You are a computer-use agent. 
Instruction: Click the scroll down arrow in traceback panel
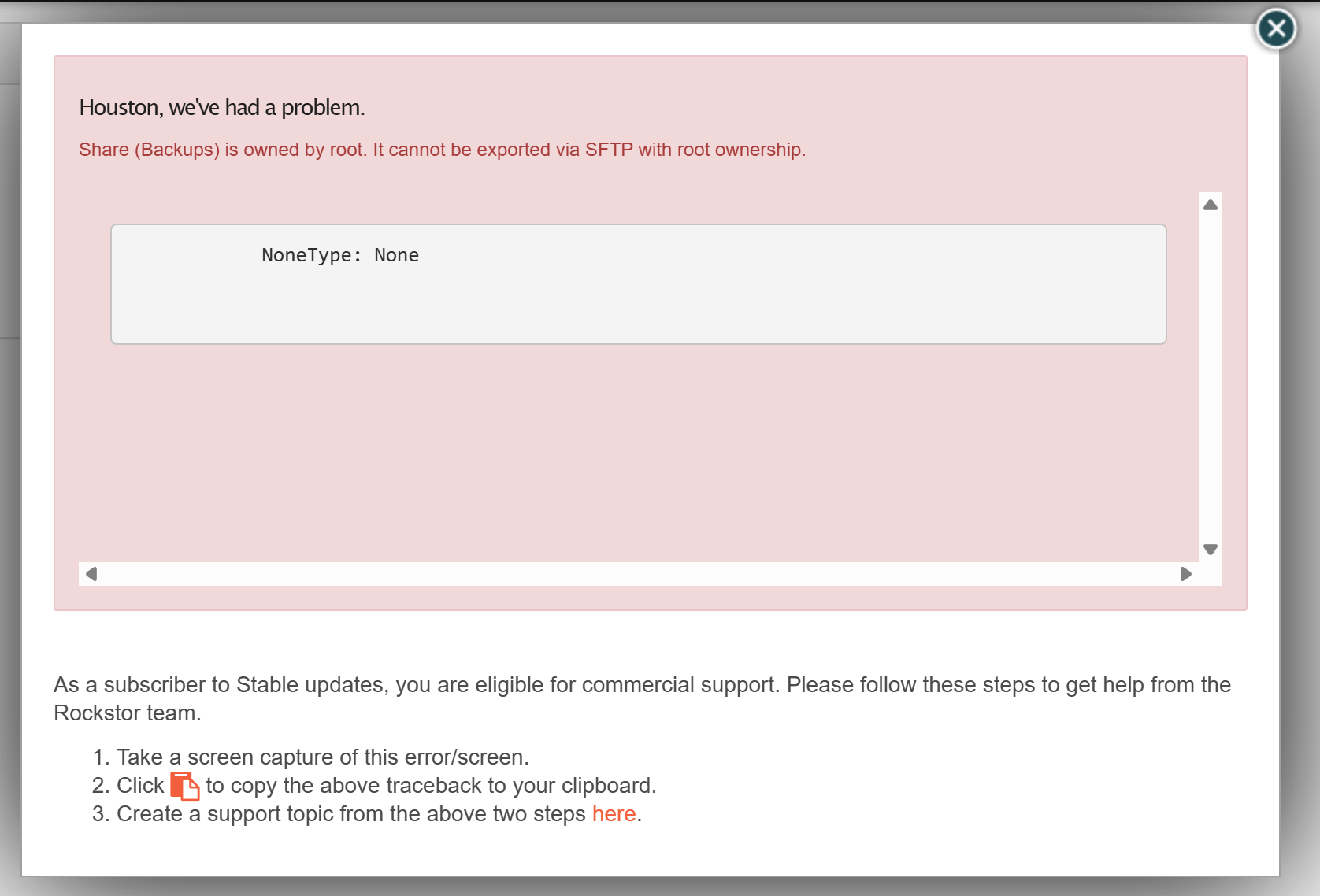pos(1211,549)
